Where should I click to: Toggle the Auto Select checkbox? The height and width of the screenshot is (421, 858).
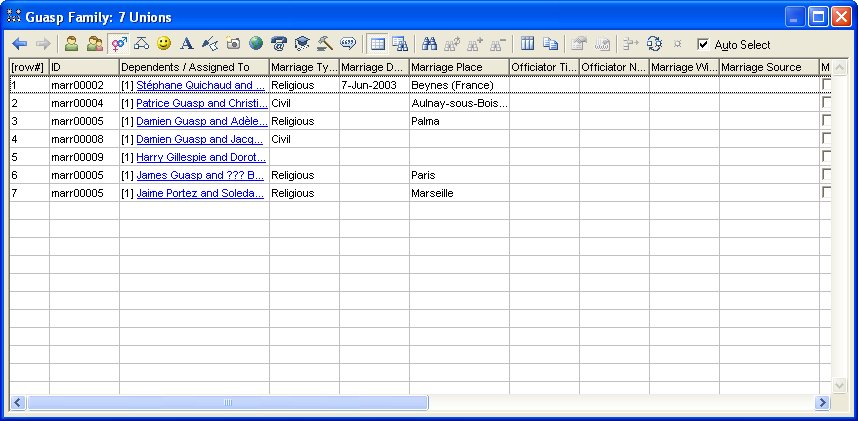703,44
